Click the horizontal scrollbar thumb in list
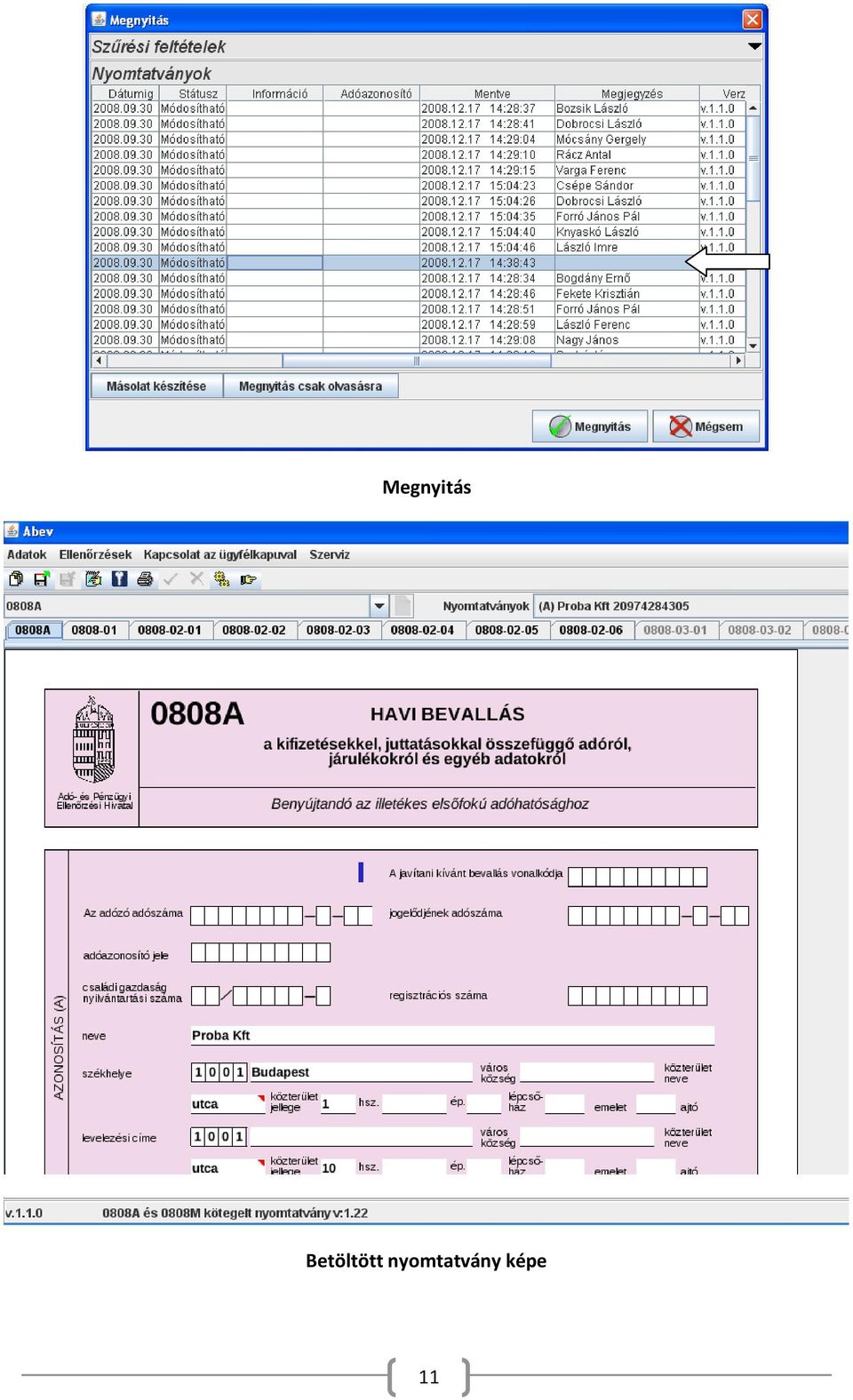The width and height of the screenshot is (853, 1400). [x=416, y=361]
